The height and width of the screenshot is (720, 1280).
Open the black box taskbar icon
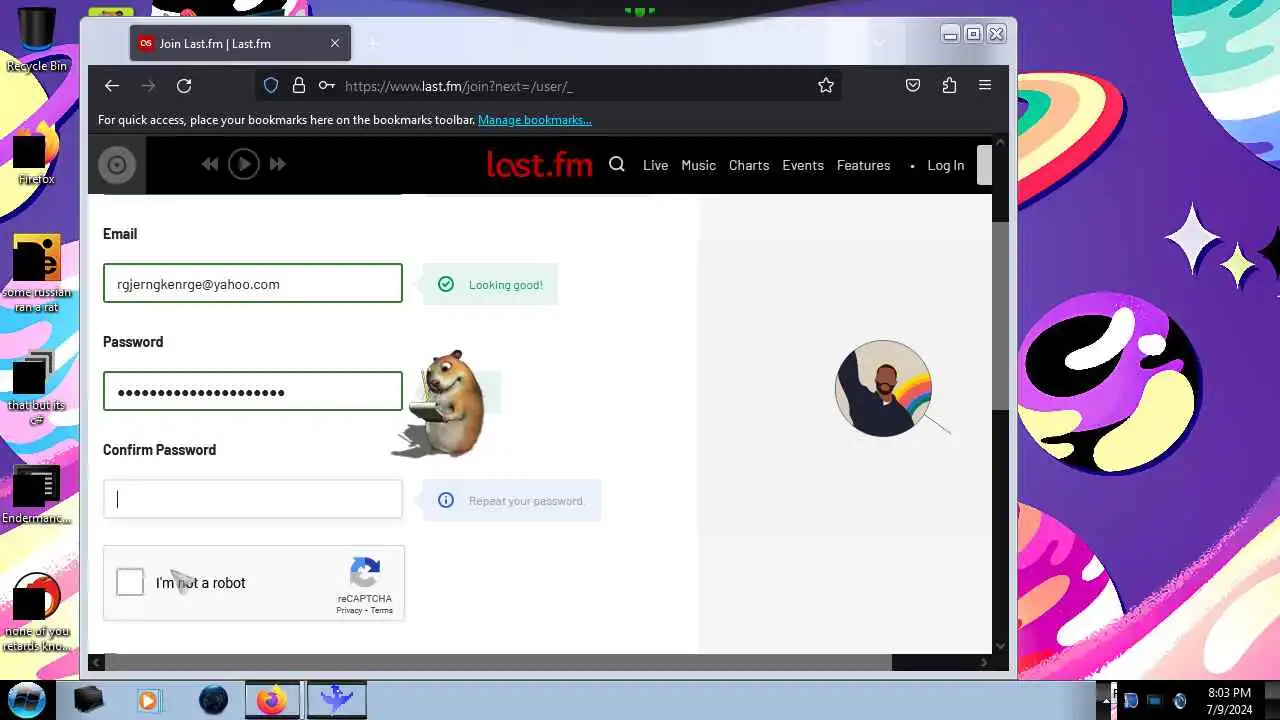pos(89,700)
